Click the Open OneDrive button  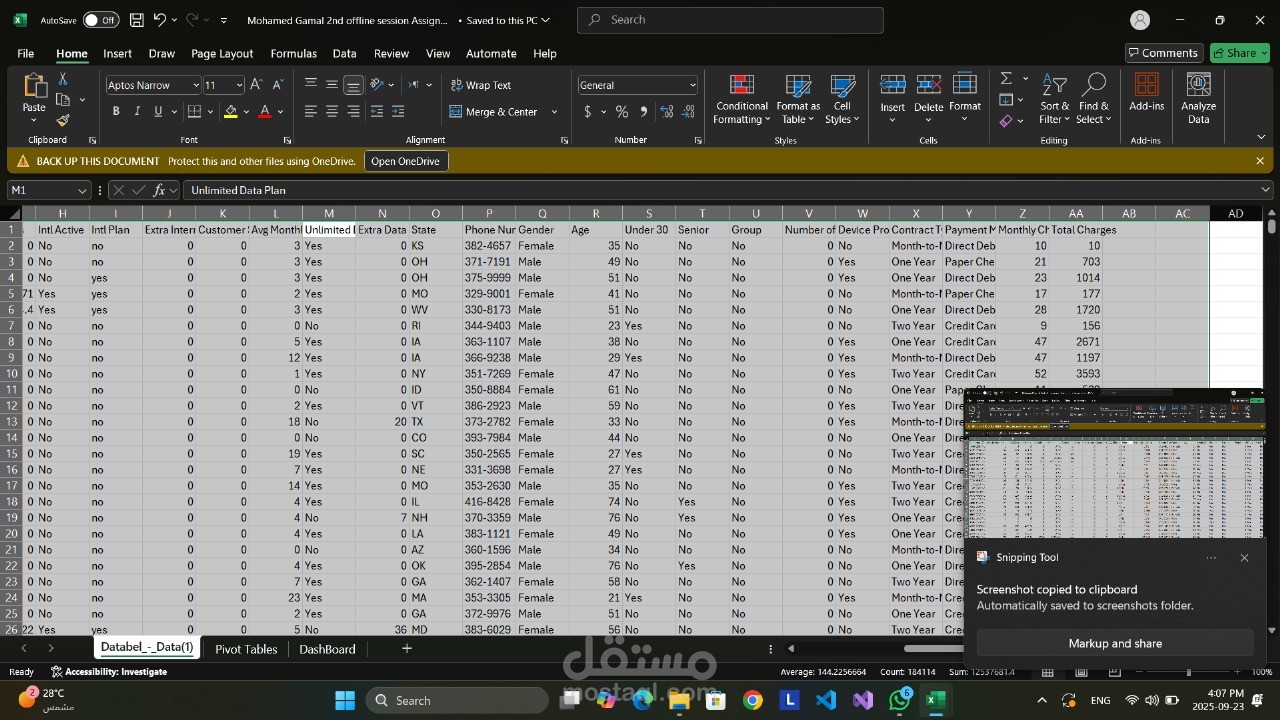click(x=405, y=161)
